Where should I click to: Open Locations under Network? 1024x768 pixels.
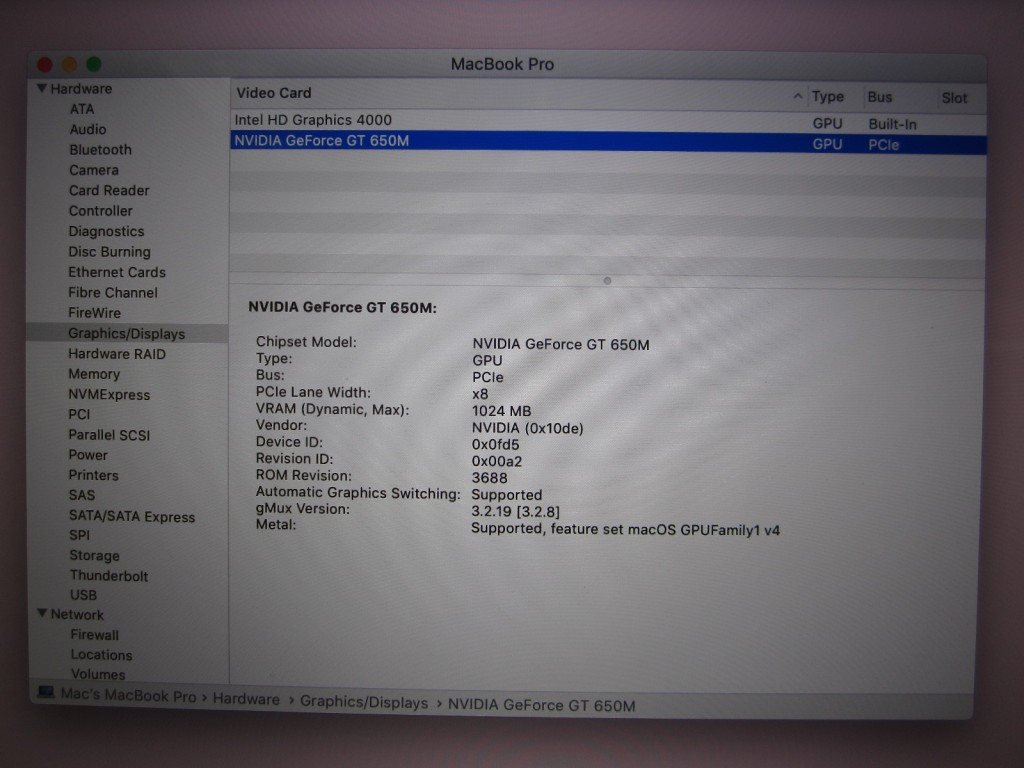click(x=101, y=655)
